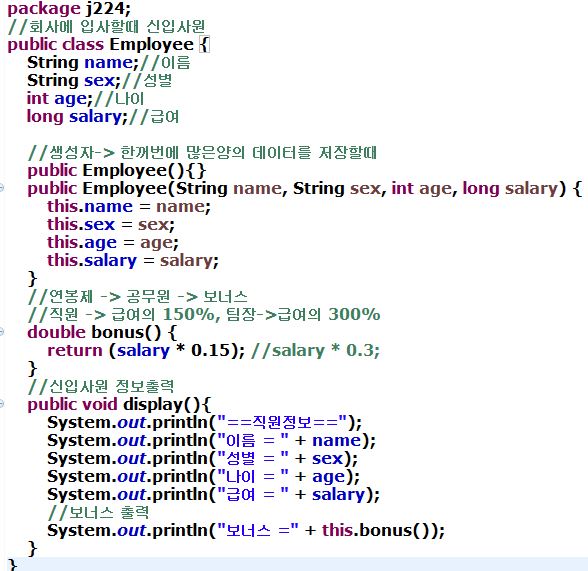
Task: Click this.salary = salary statement
Action: click(133, 261)
